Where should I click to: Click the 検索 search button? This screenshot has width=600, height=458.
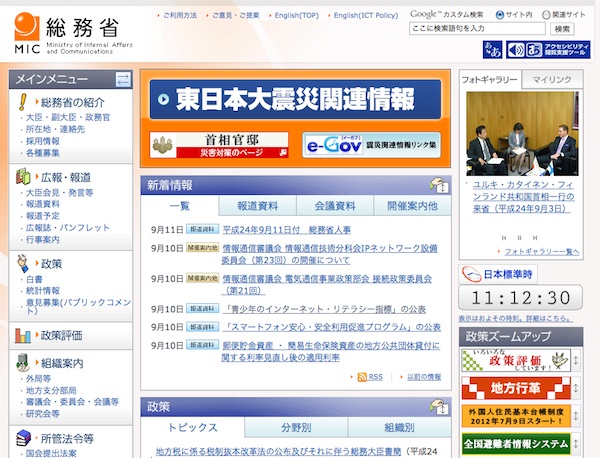(563, 29)
